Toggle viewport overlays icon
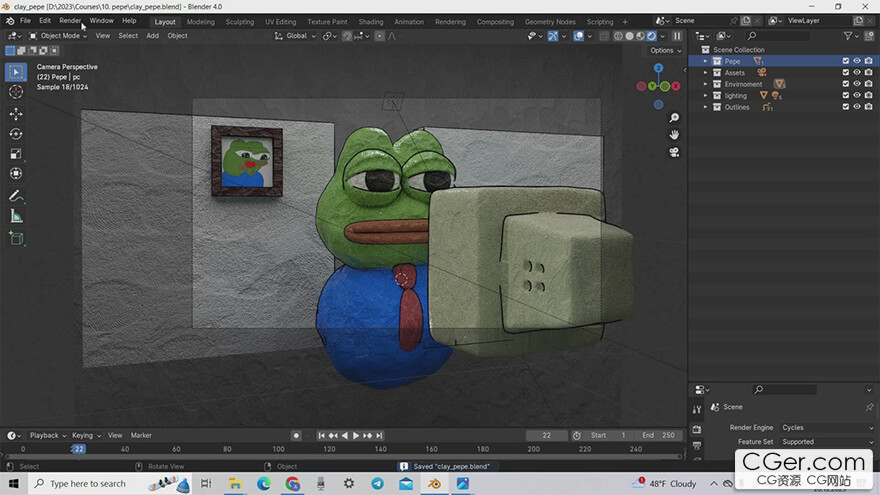This screenshot has height=495, width=880. pos(578,36)
